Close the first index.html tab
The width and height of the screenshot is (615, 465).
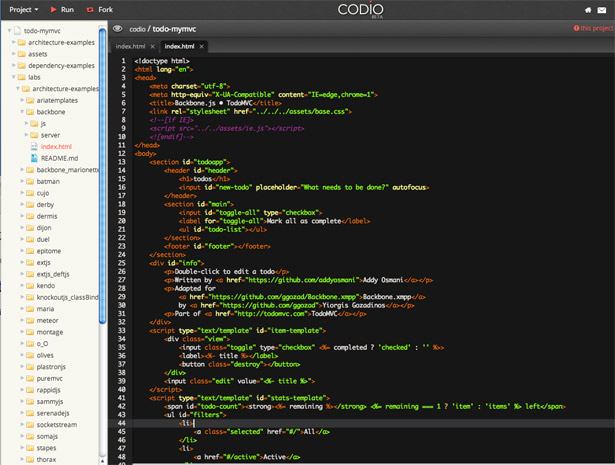pos(153,46)
